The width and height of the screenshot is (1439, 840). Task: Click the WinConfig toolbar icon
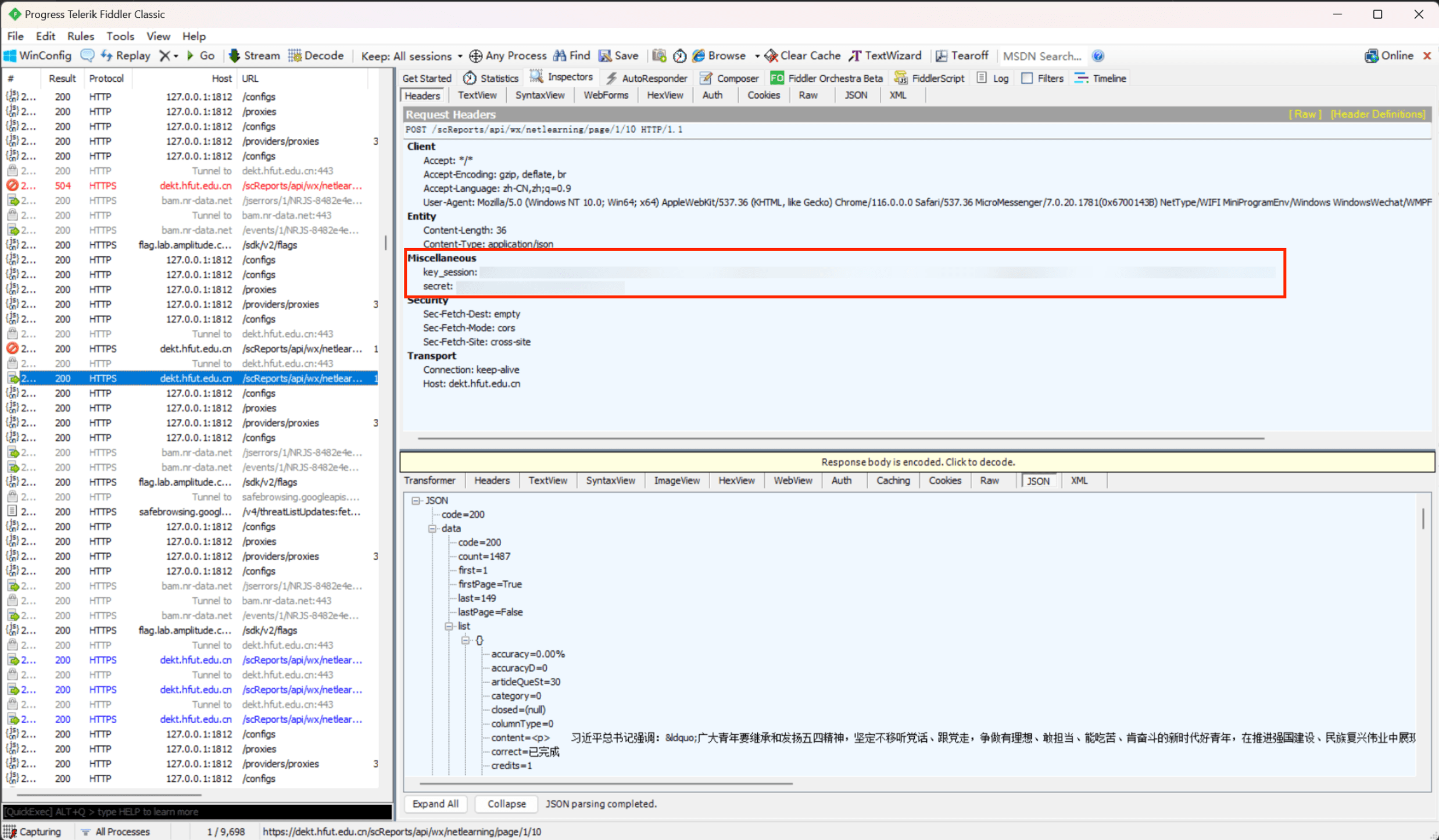pyautogui.click(x=10, y=56)
